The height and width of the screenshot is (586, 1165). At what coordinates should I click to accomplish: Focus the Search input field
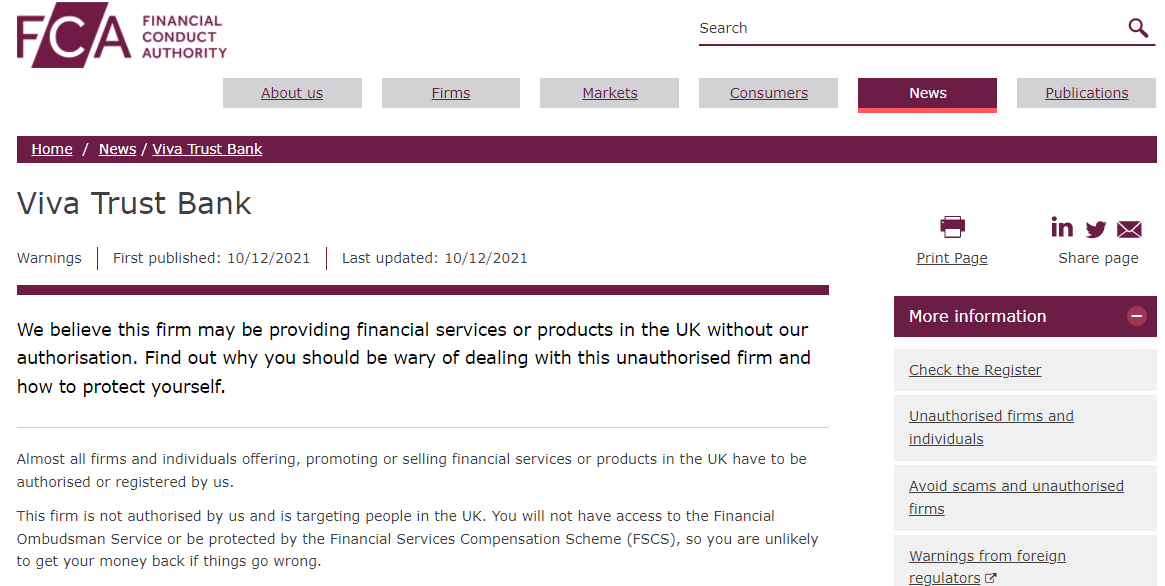click(x=910, y=28)
